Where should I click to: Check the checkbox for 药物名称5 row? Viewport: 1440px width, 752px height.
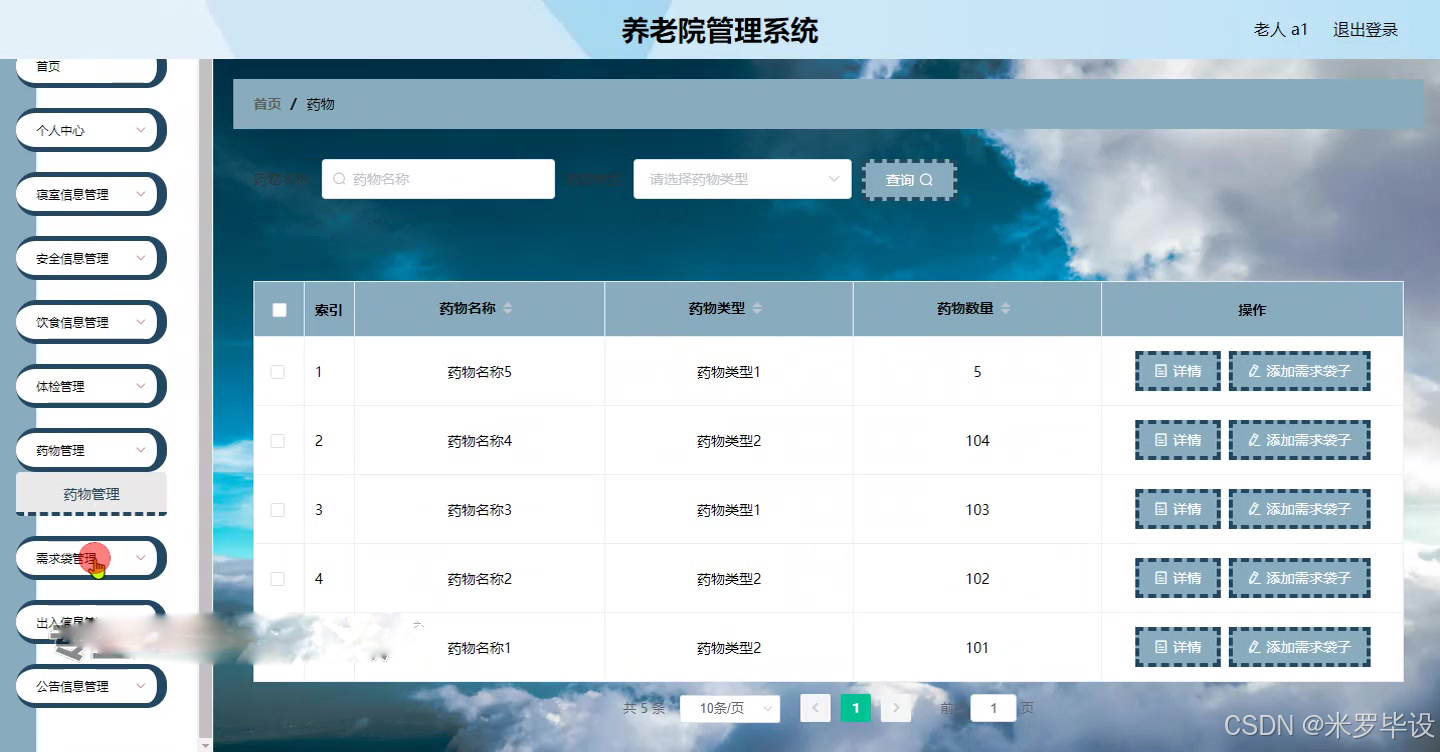pyautogui.click(x=279, y=370)
